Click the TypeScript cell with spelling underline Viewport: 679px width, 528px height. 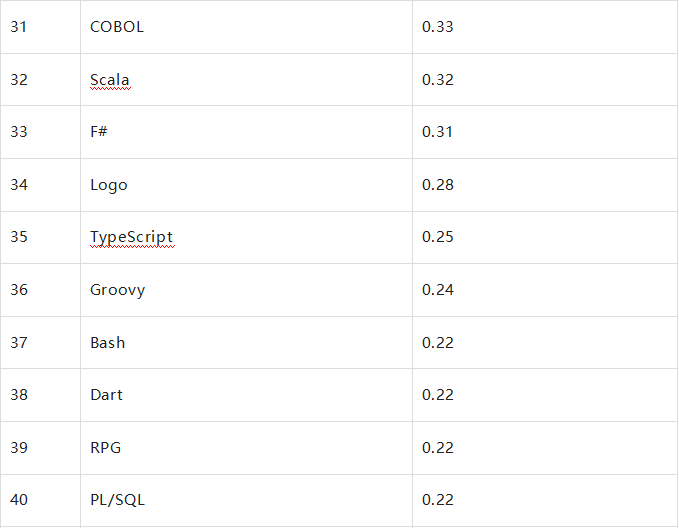point(246,237)
